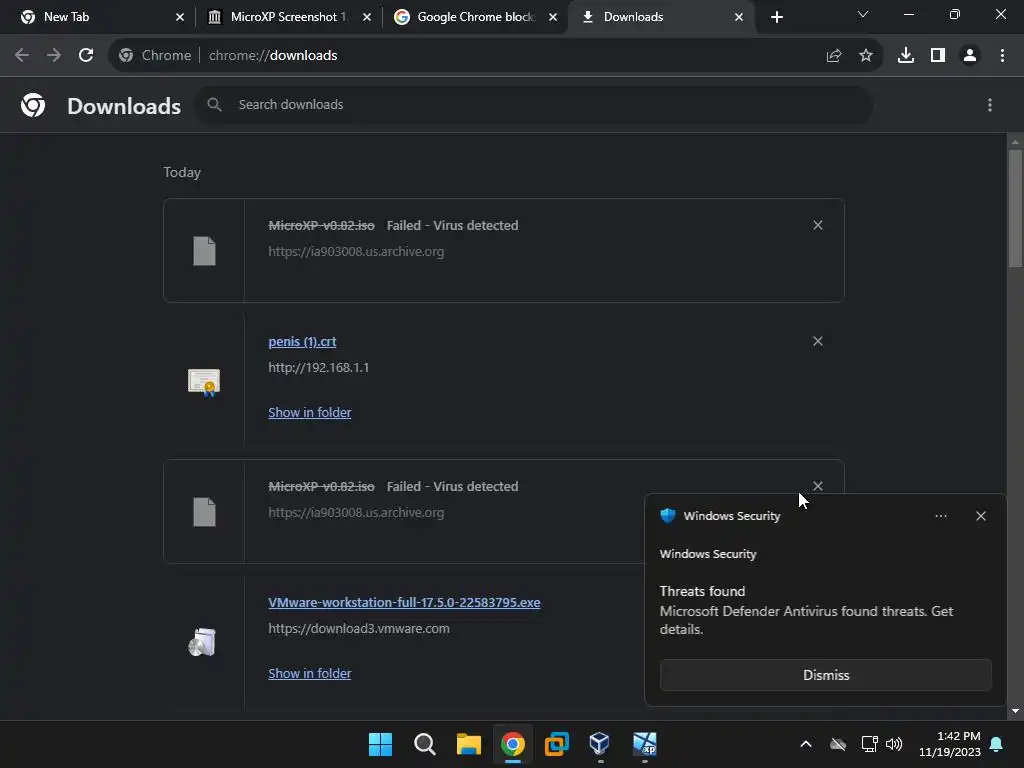Click Threats found notification text

coord(702,591)
